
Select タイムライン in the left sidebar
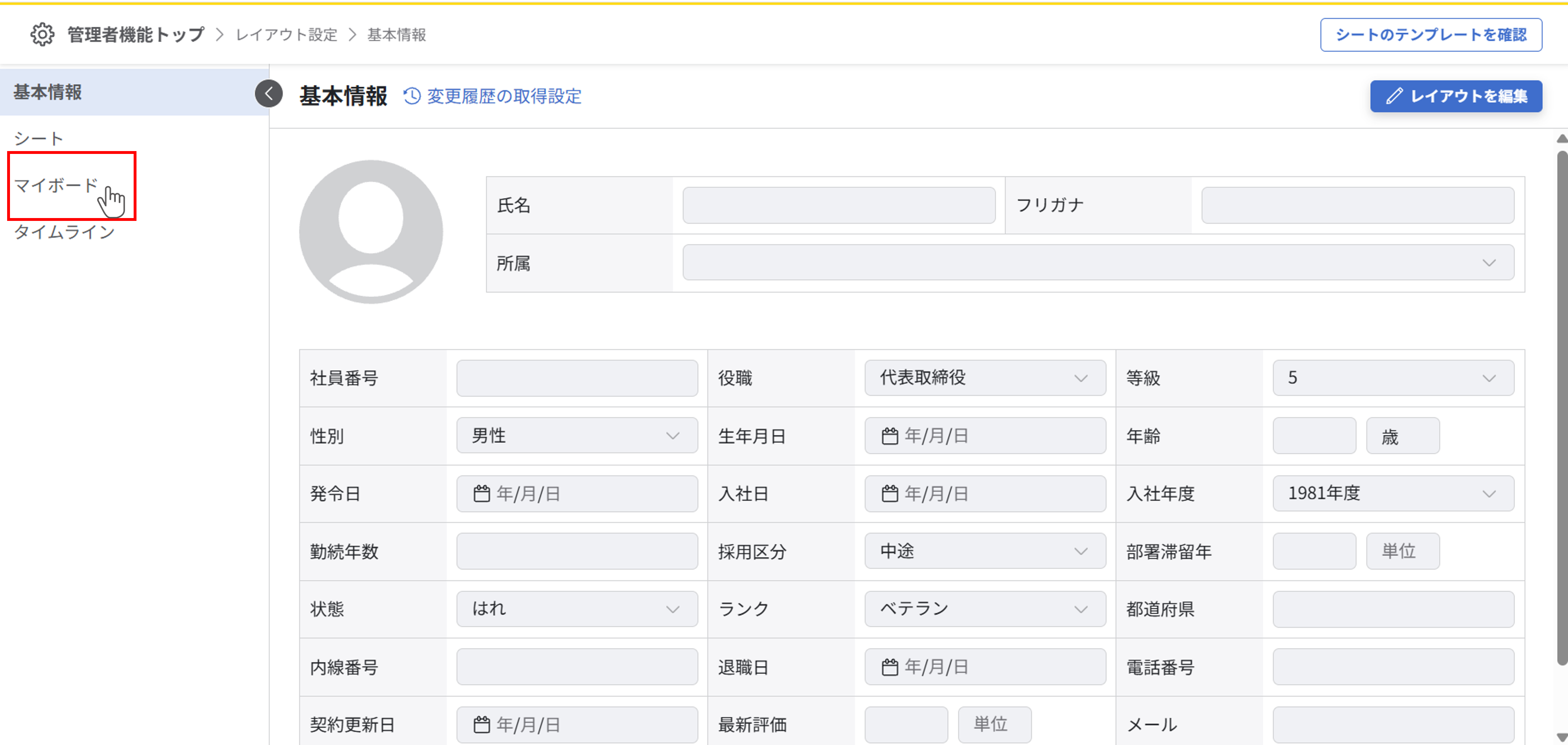(65, 231)
